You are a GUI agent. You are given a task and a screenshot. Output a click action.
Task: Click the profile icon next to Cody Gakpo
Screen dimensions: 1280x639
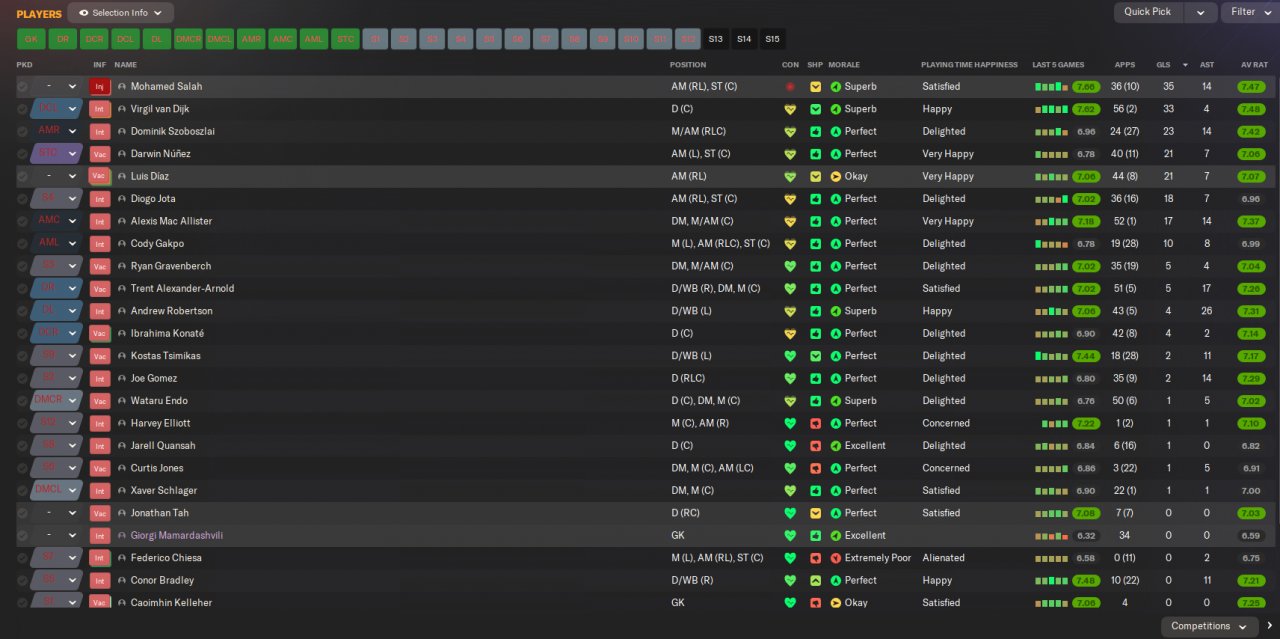coord(122,244)
